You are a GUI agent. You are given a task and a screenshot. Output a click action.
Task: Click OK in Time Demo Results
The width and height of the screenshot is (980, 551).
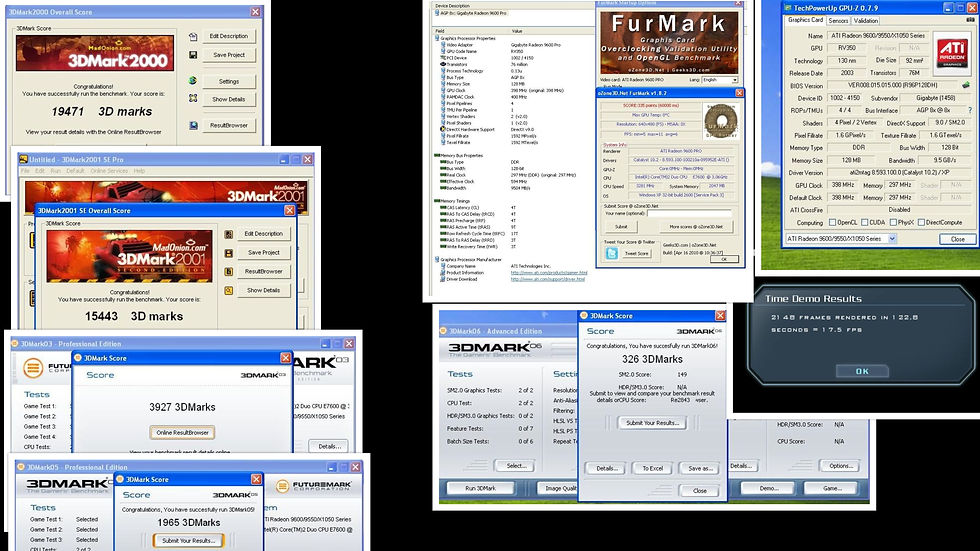point(862,371)
